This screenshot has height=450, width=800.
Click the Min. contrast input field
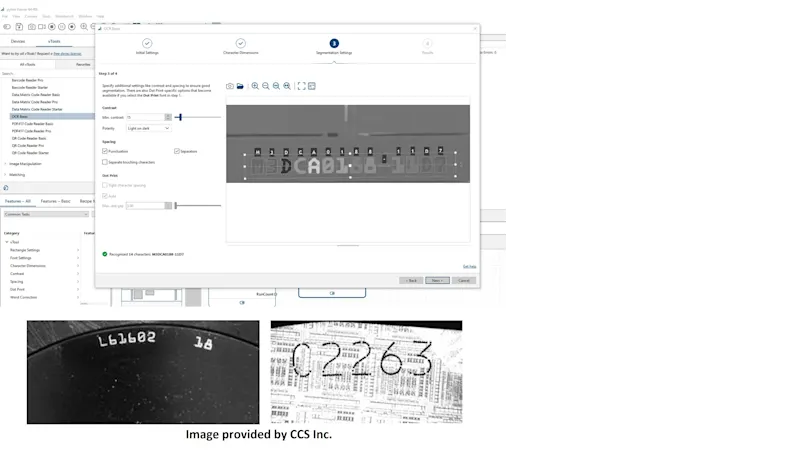click(144, 117)
